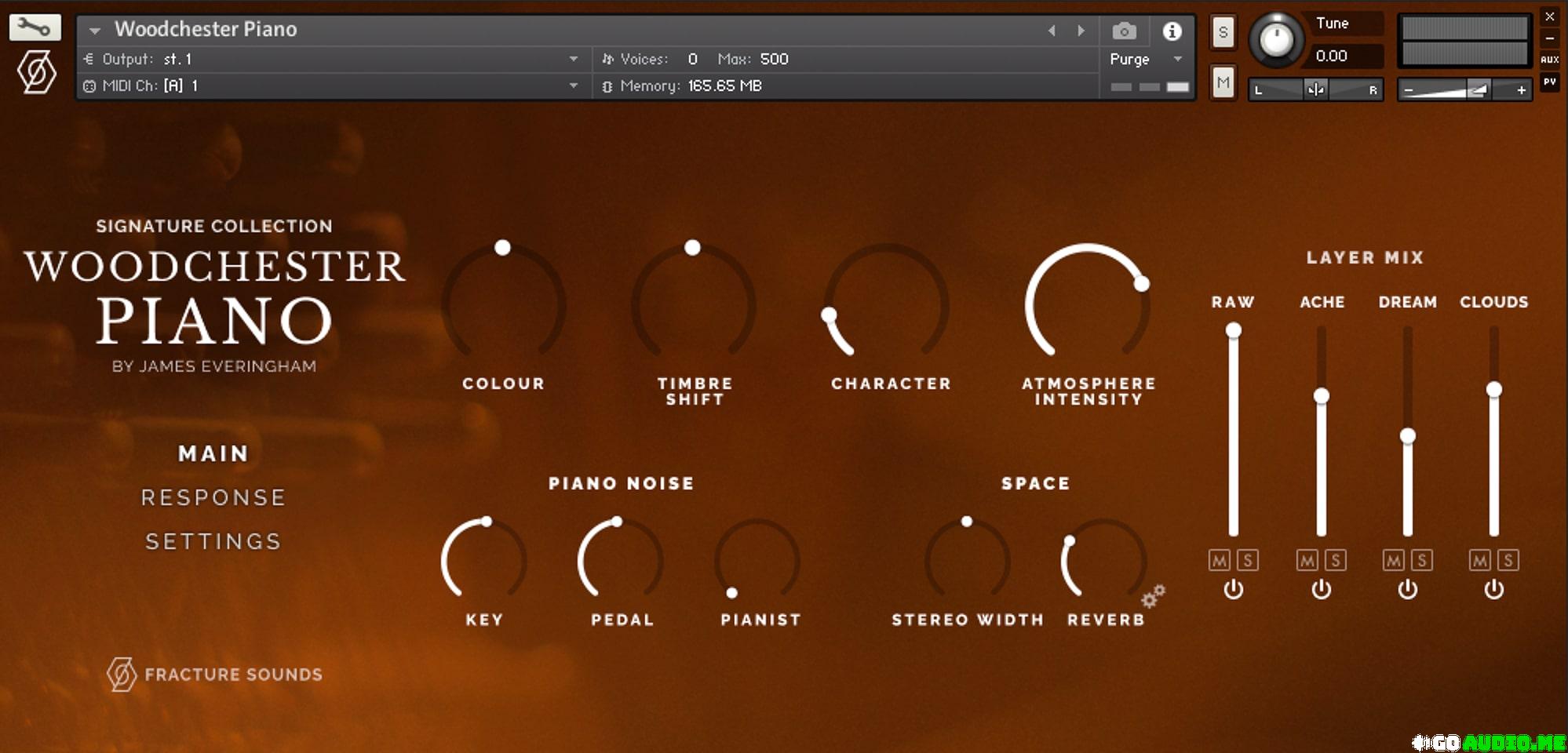
Task: Mute the ACHE layer
Action: coord(1307,560)
